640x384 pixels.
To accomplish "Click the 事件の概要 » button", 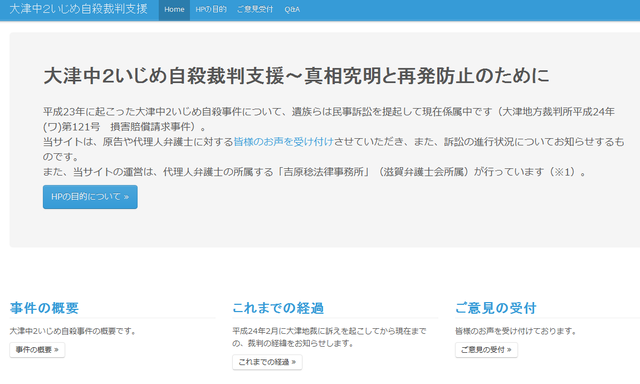I will pyautogui.click(x=37, y=350).
